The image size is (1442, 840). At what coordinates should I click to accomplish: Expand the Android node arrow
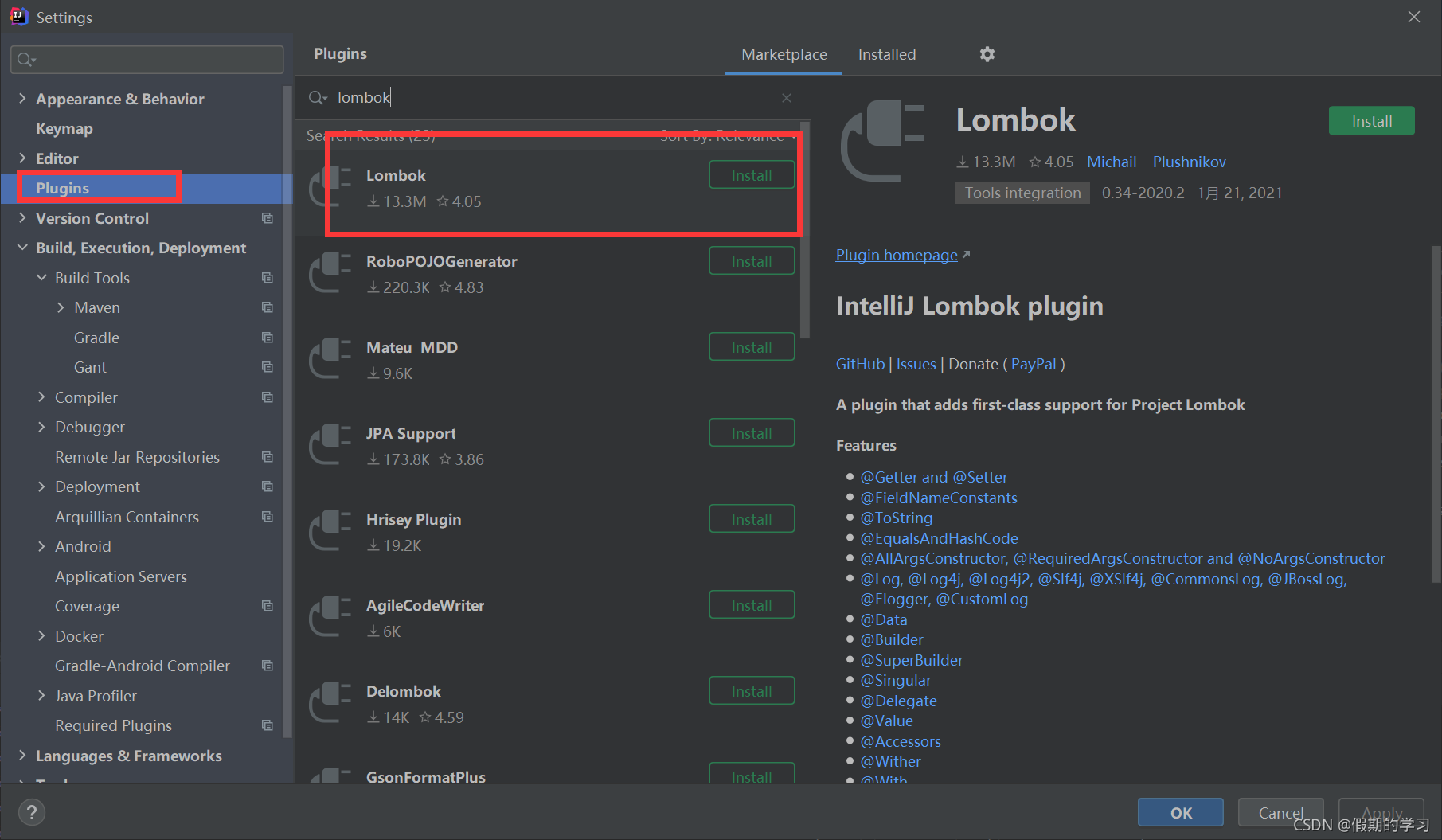[x=41, y=546]
